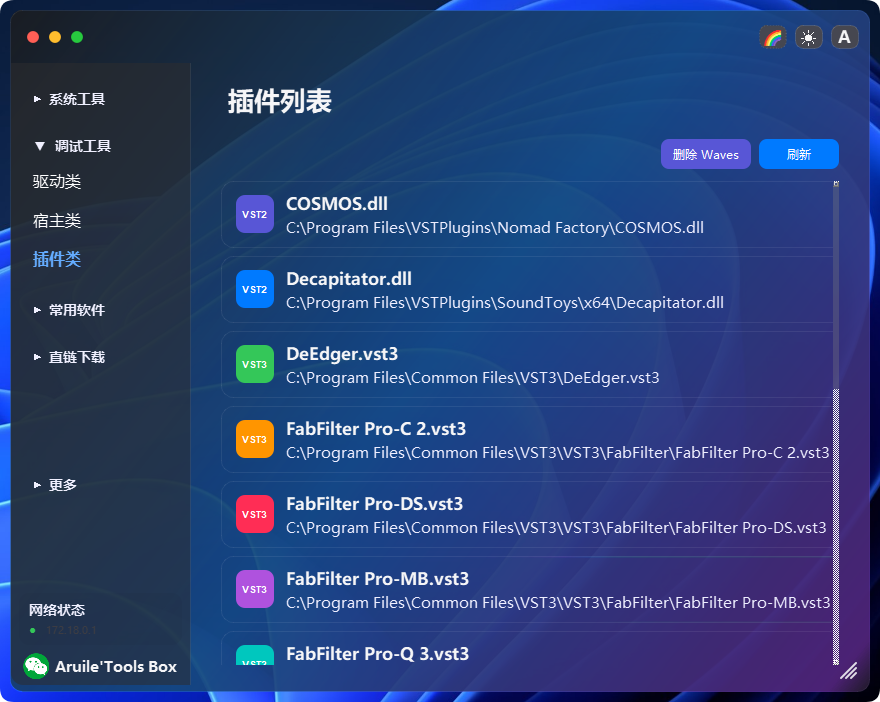The width and height of the screenshot is (880, 702).
Task: Click the WeChat icon beside Aruile'Tools Box
Action: [36, 666]
